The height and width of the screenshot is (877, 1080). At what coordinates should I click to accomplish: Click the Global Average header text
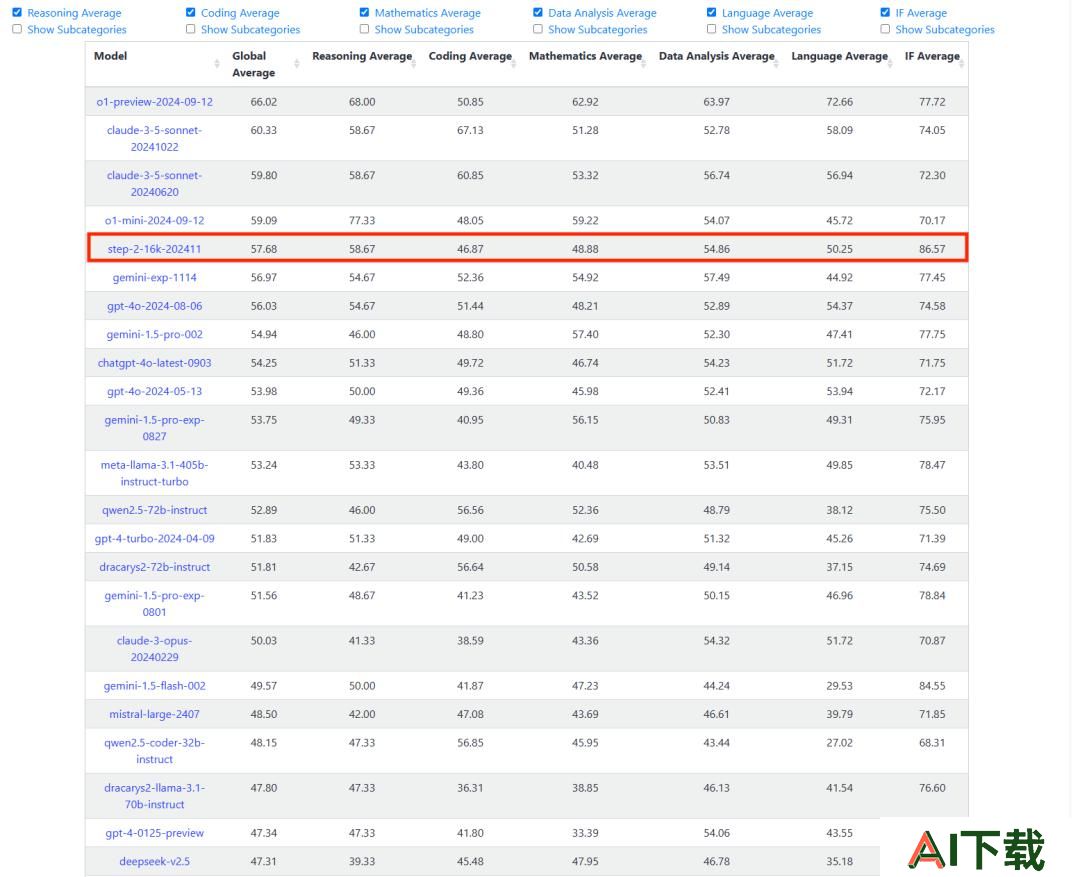click(253, 64)
